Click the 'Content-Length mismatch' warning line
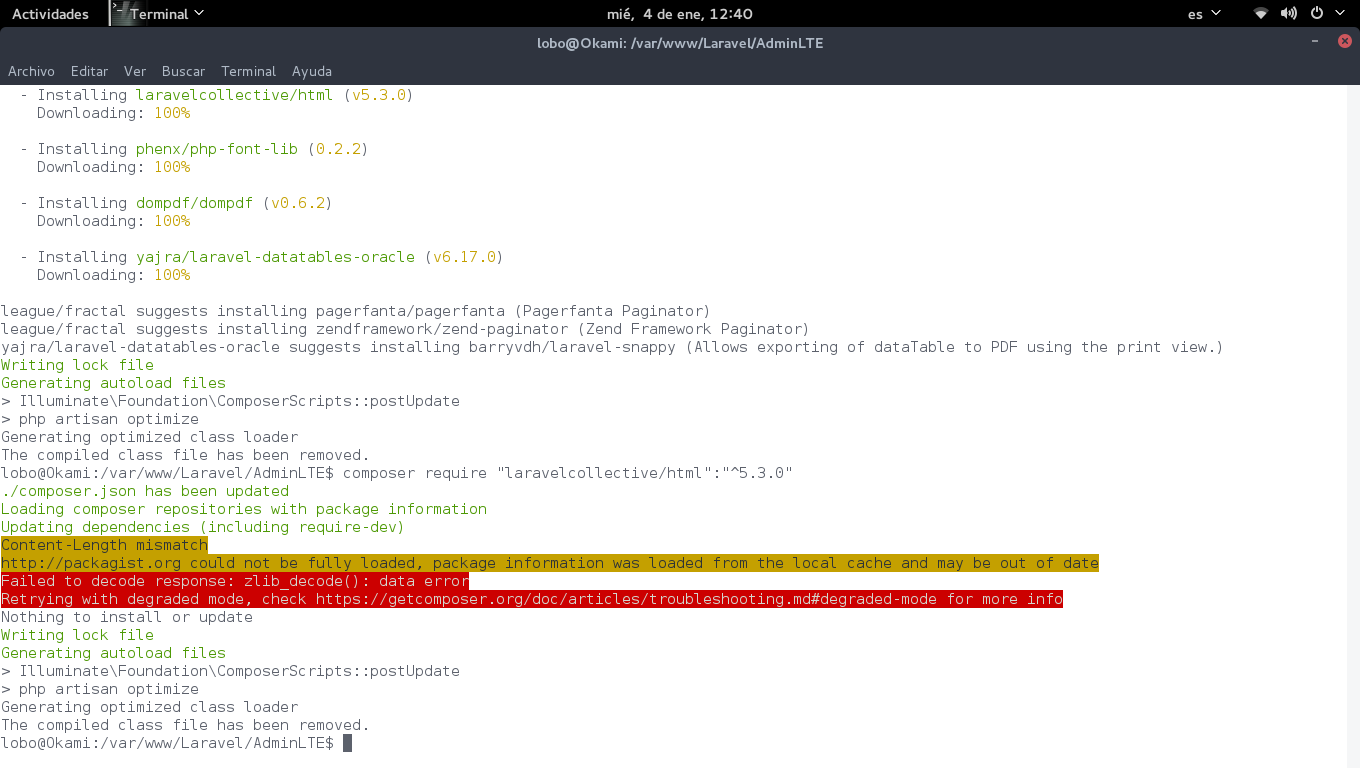 coord(104,545)
